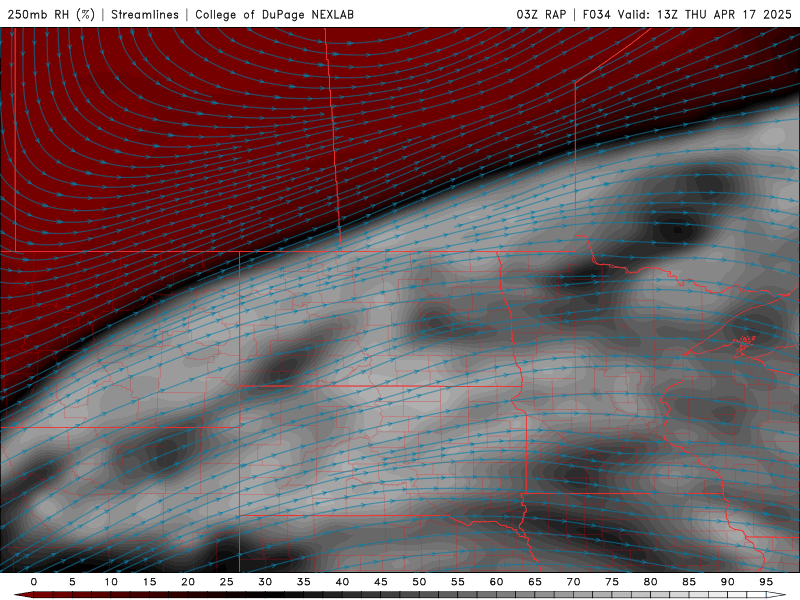Click the "F034" forecast hour text

pos(596,14)
